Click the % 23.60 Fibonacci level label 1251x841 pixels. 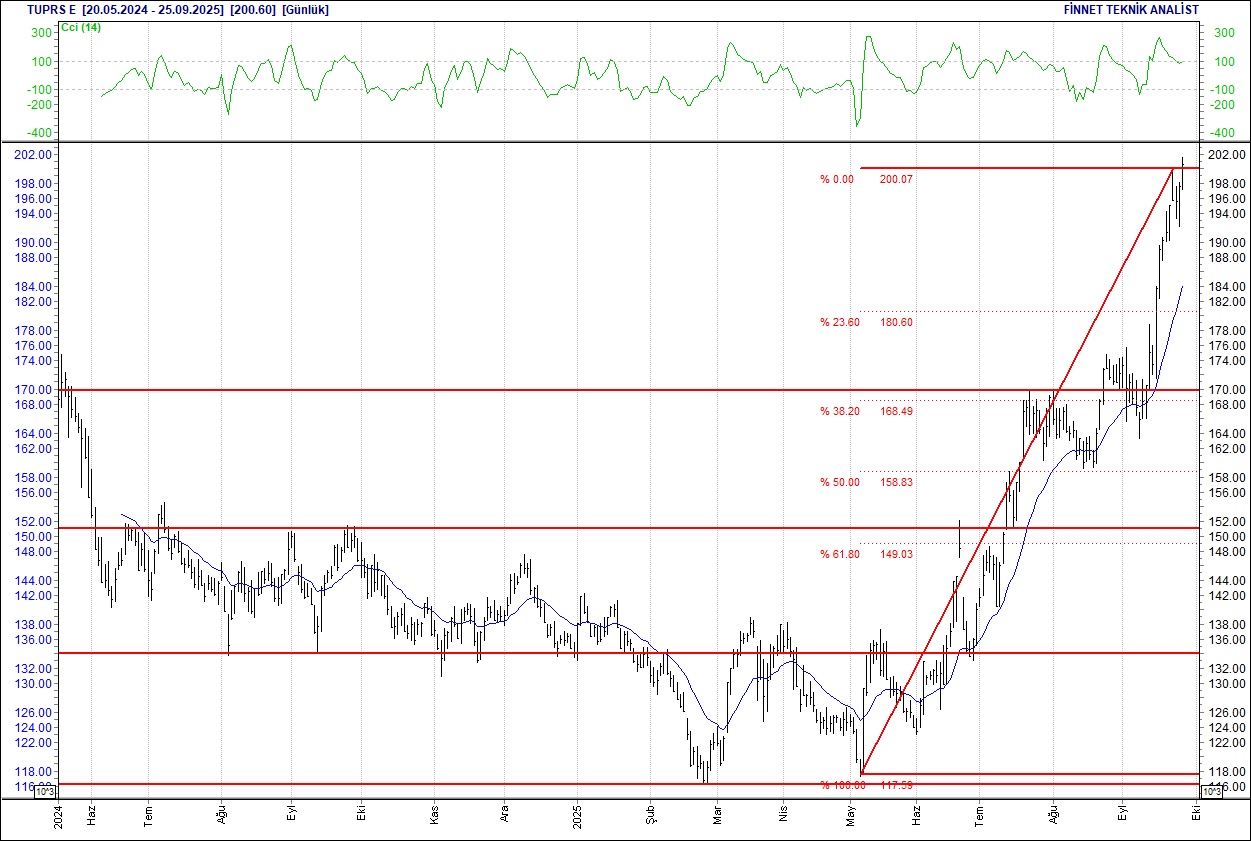[x=840, y=322]
